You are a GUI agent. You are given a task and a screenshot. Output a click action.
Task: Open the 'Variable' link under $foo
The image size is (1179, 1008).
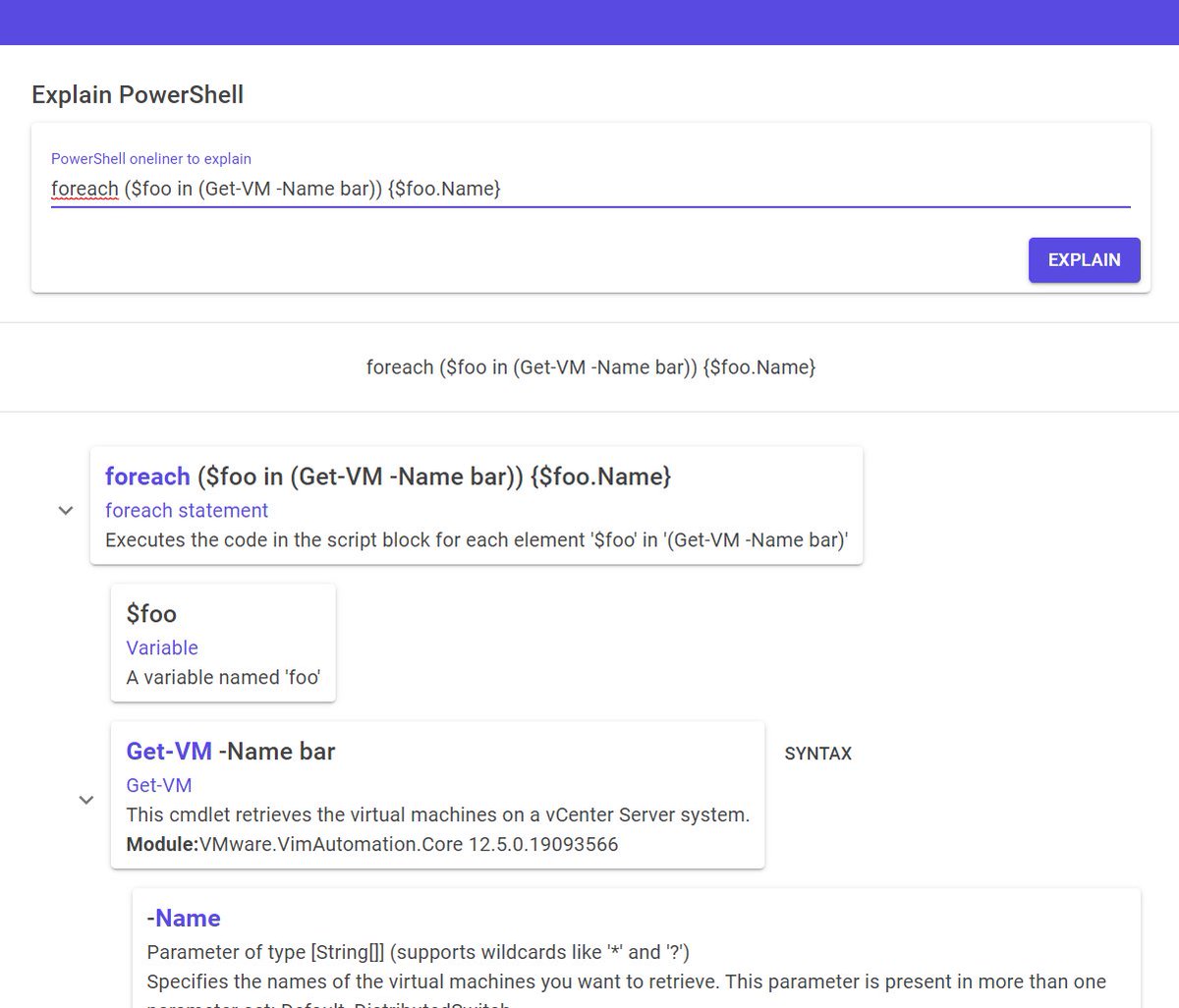pyautogui.click(x=162, y=647)
